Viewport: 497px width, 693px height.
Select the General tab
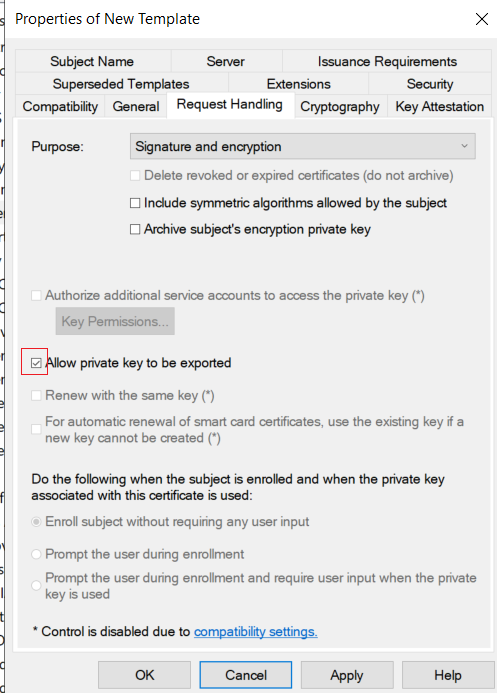point(136,107)
